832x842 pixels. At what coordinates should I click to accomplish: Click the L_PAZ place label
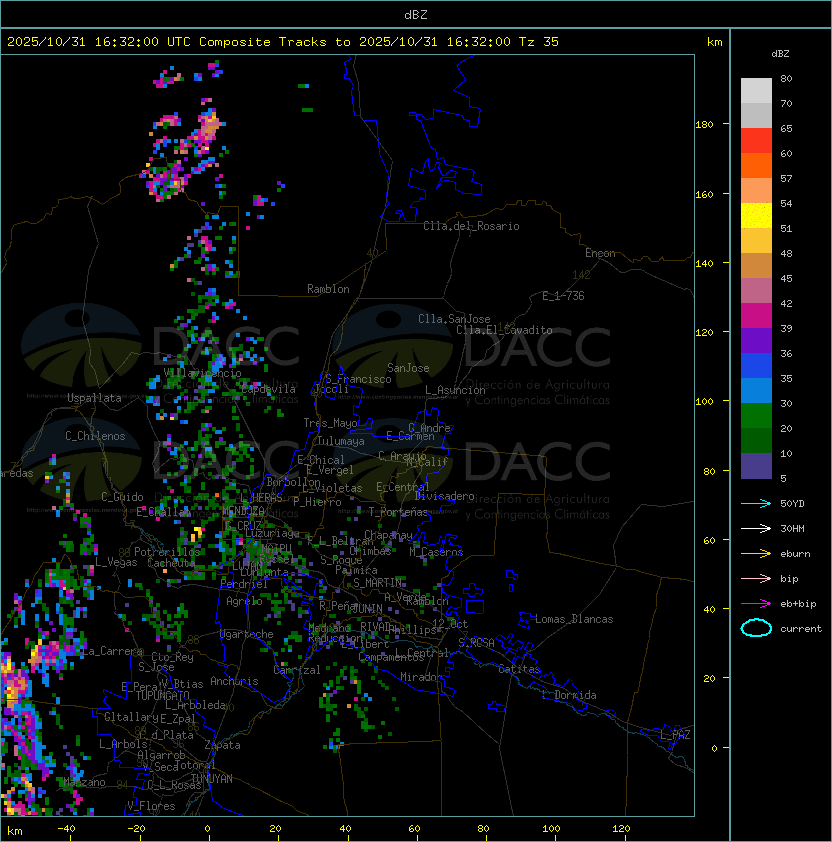tap(675, 735)
